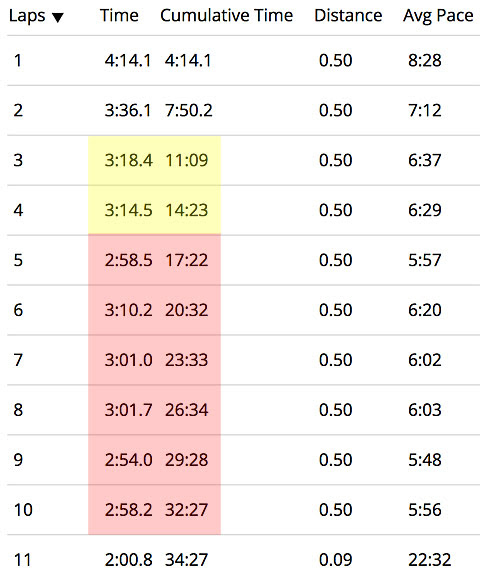
Task: Click the Distance column header
Action: (x=348, y=16)
